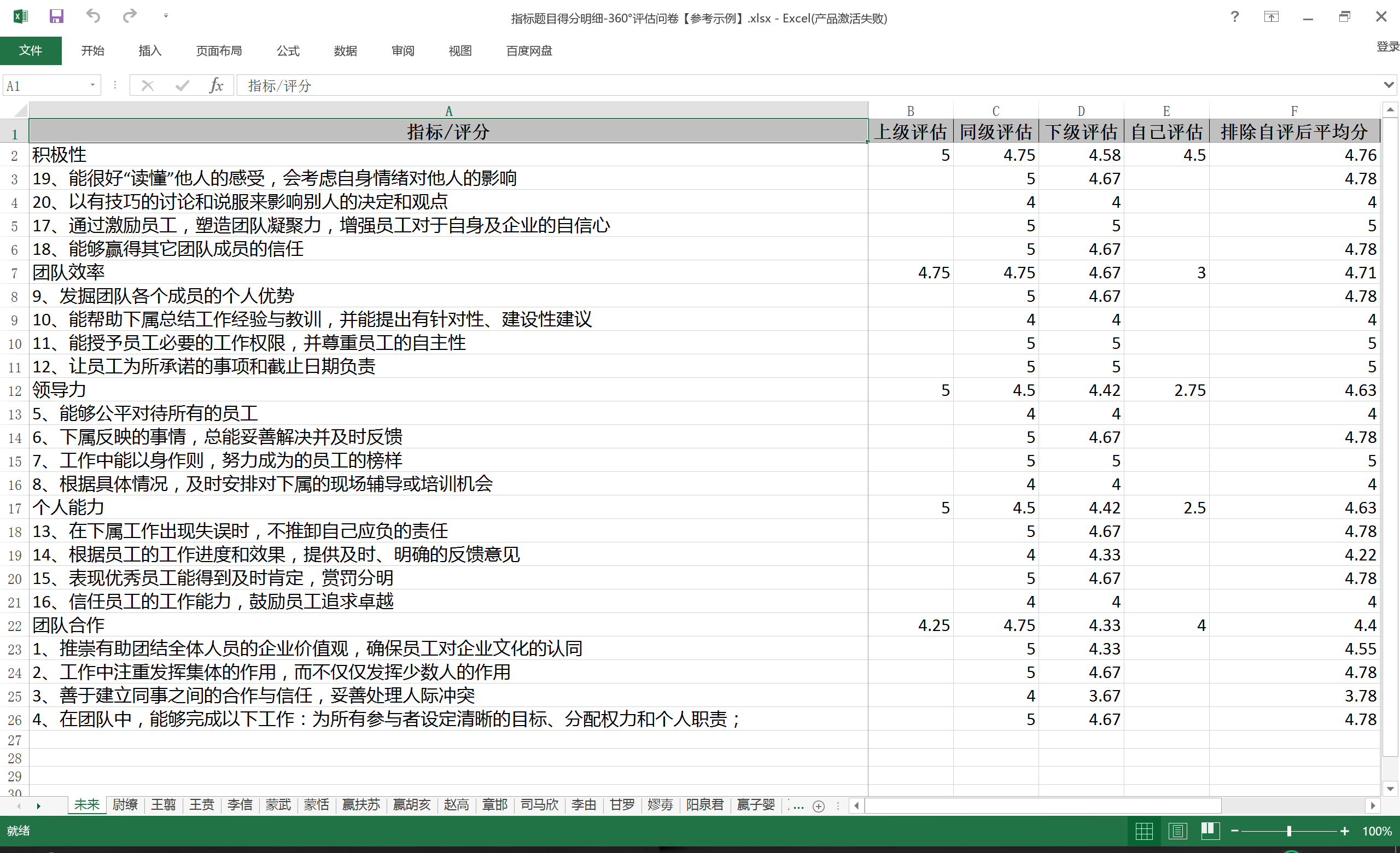
Task: Select the 未来 sheet tab
Action: [x=87, y=805]
